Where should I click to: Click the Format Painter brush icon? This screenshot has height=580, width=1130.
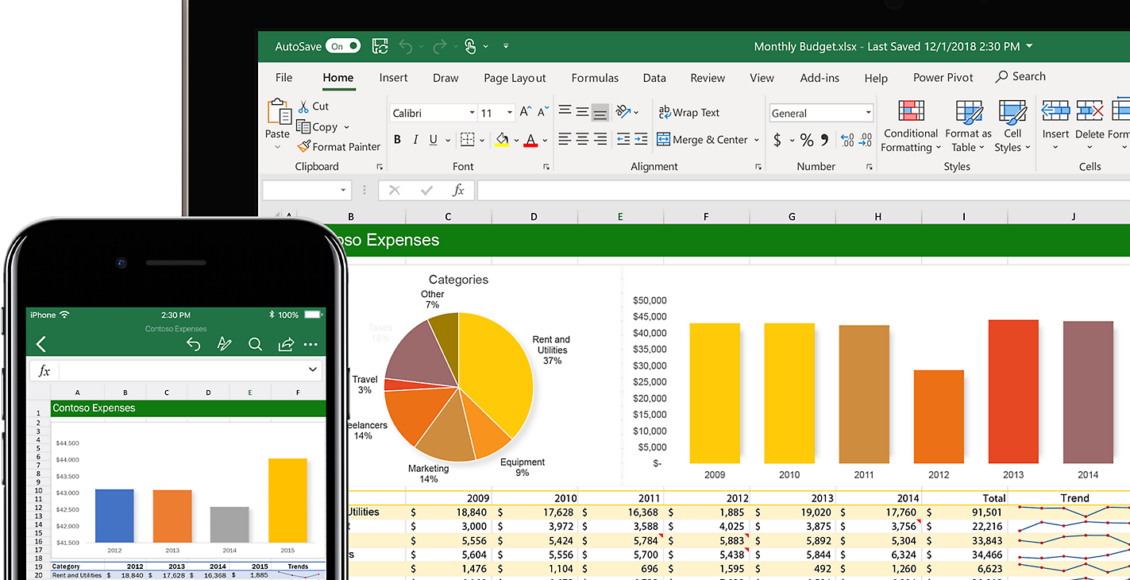point(303,146)
